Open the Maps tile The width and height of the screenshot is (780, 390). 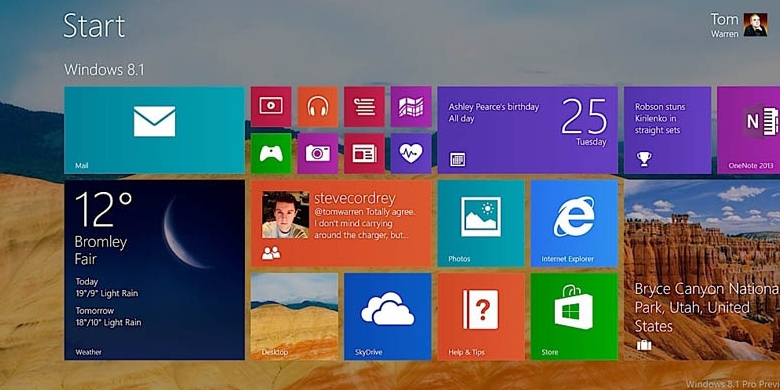pos(411,106)
